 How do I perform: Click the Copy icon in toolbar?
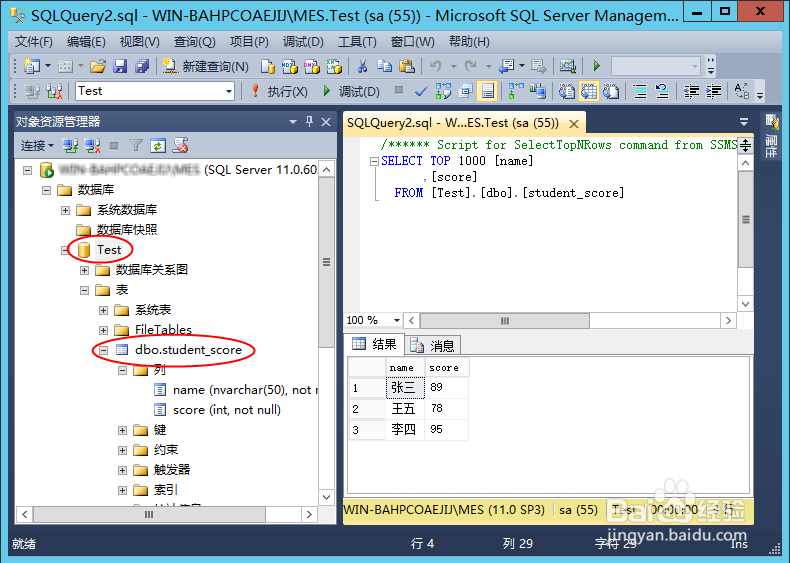coord(384,66)
